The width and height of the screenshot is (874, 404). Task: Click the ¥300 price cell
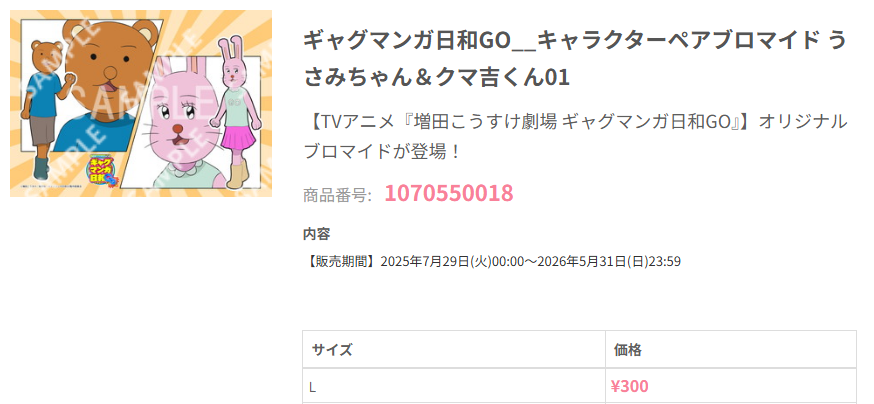coord(731,386)
